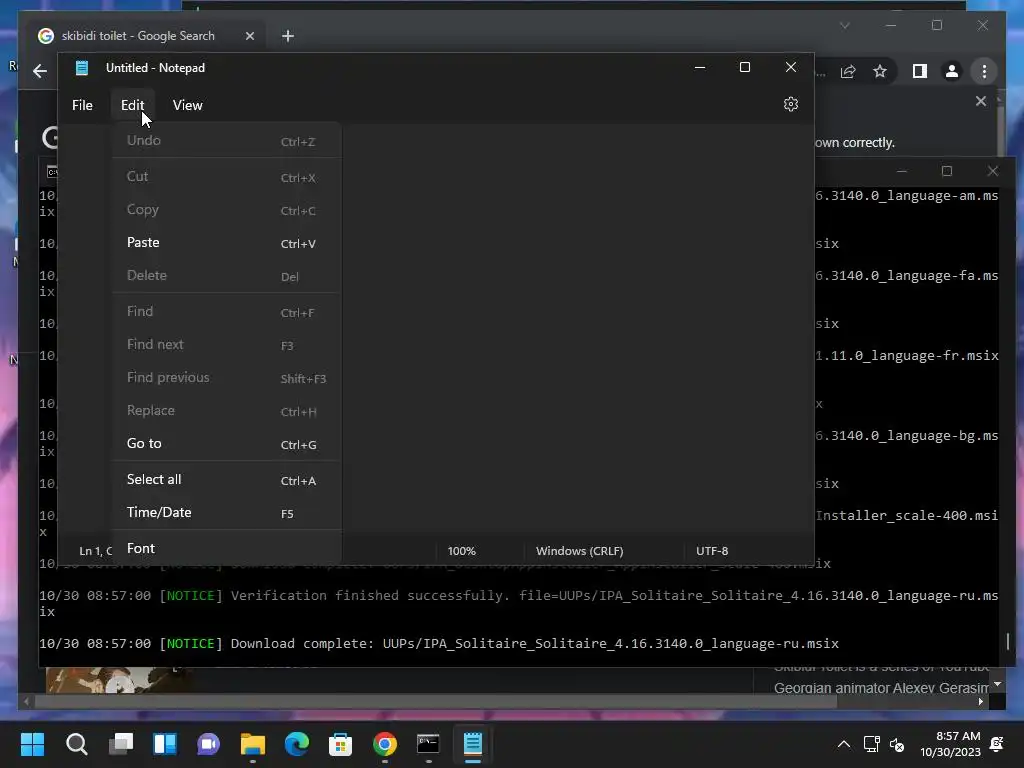Click the Copy entry in Edit menu
This screenshot has height=768, width=1024.
[x=227, y=210]
